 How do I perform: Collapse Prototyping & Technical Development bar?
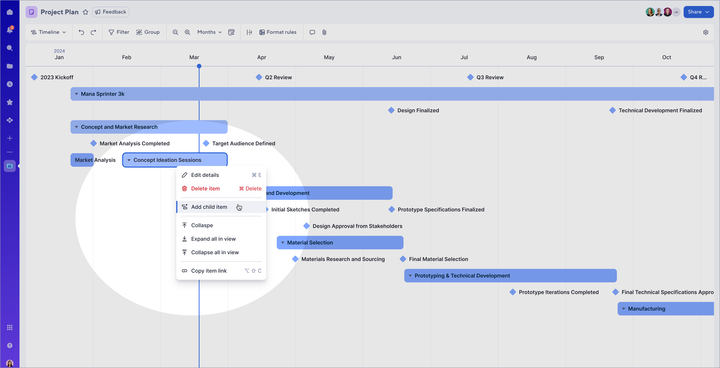(410, 276)
